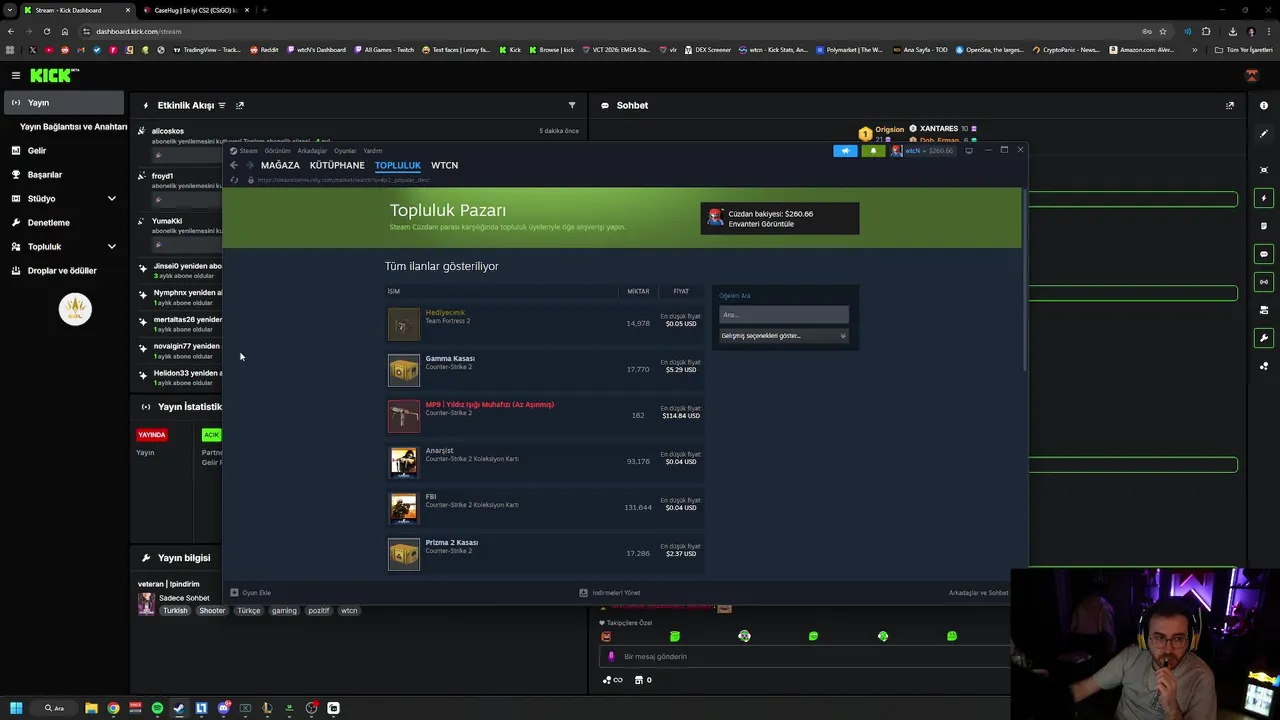This screenshot has height=720, width=1280.
Task: Open Steam from the taskbar
Action: [179, 708]
